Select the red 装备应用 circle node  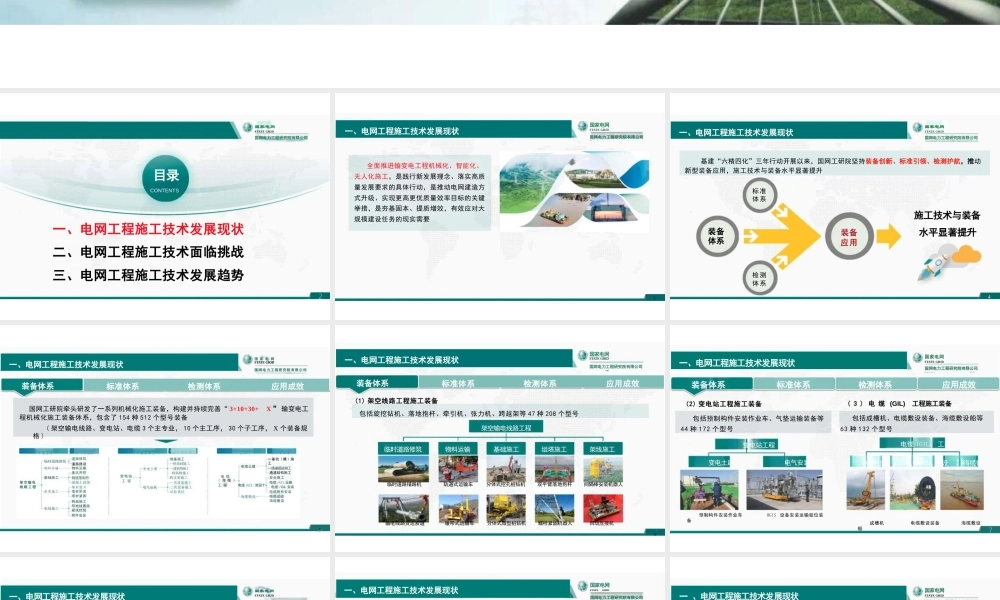849,236
